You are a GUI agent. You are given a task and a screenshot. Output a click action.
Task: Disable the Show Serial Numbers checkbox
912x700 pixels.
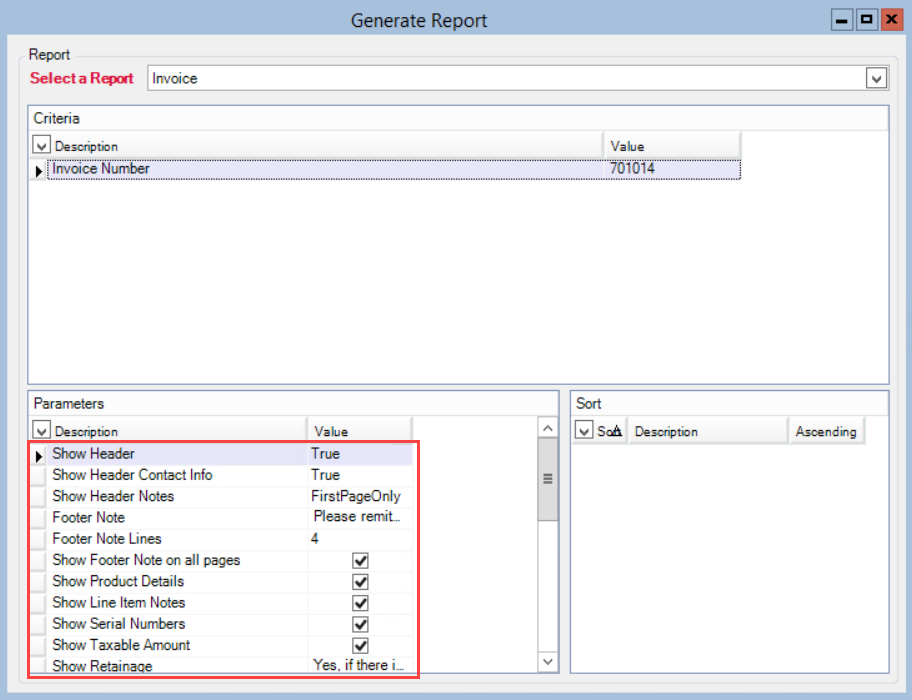[x=361, y=624]
